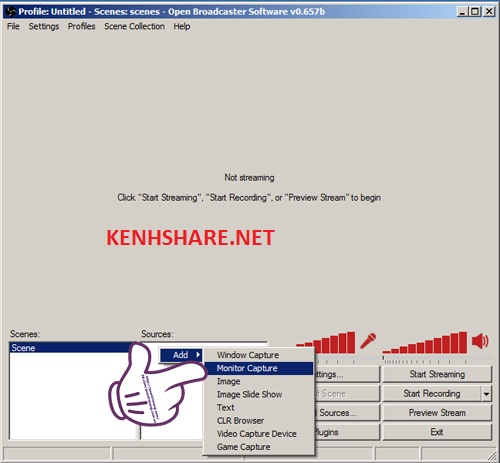
Task: Add a Text source
Action: [259, 407]
